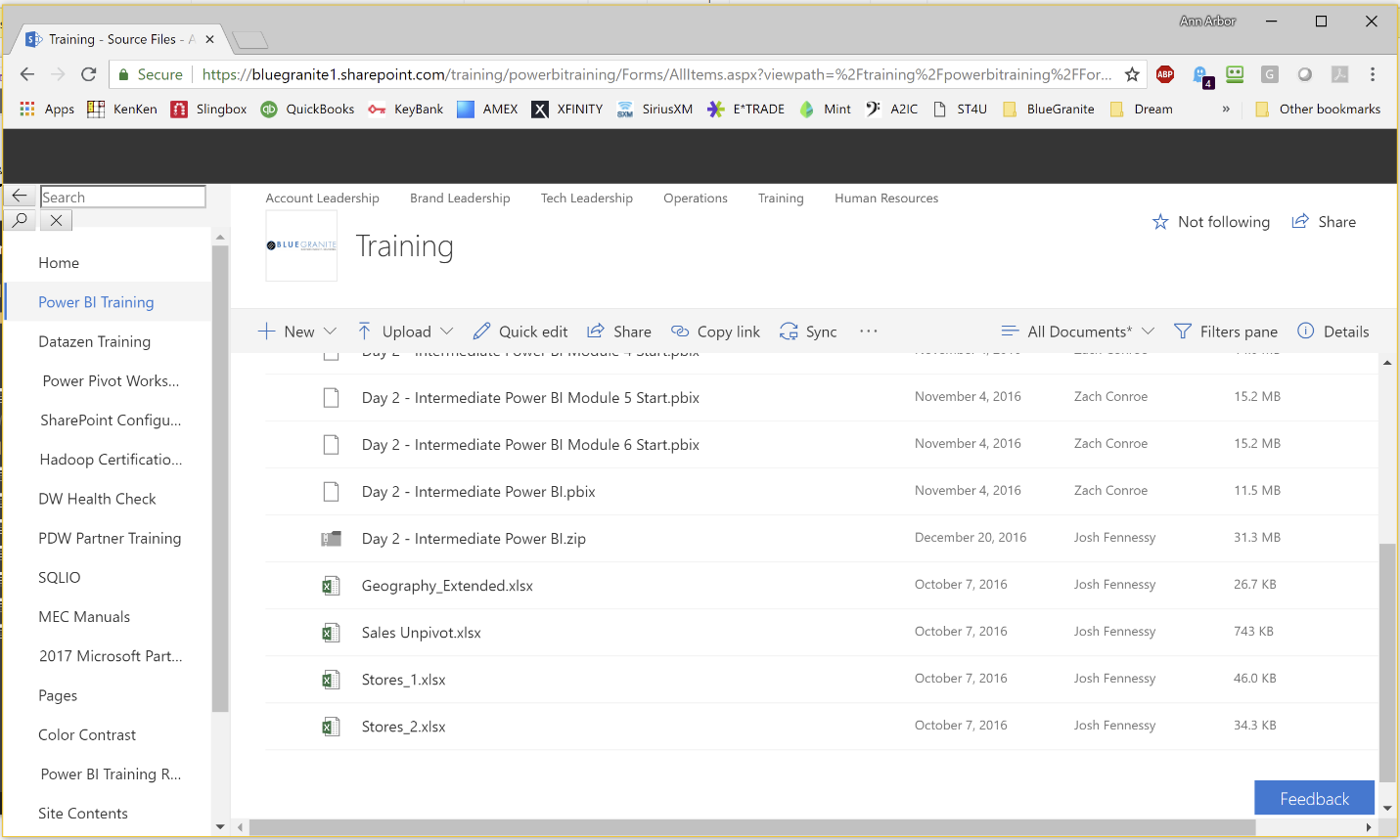Open Account Leadership nav tab
1400x840 pixels.
coord(322,198)
